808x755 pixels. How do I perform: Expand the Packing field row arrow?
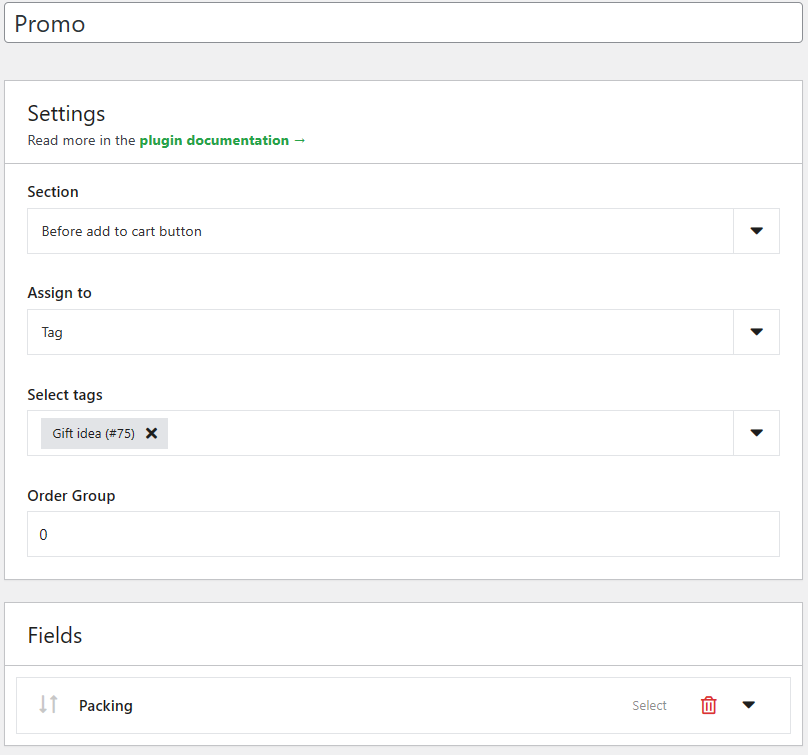pos(749,705)
